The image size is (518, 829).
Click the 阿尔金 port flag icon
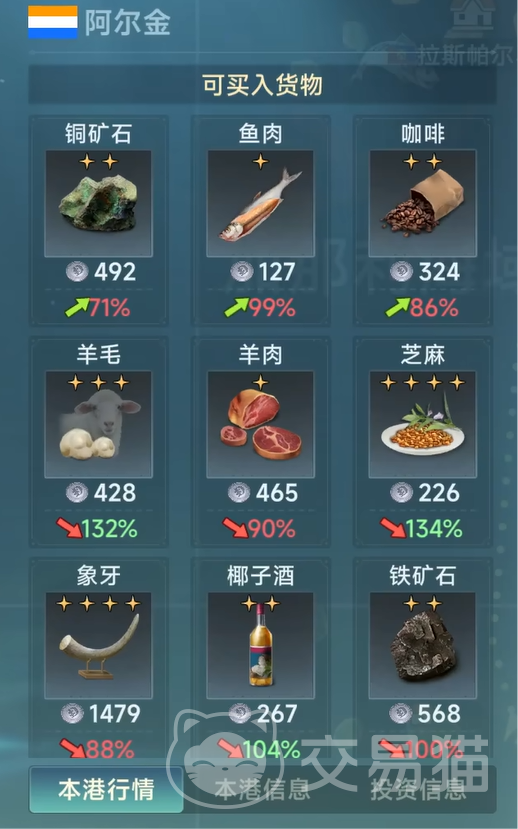(53, 22)
